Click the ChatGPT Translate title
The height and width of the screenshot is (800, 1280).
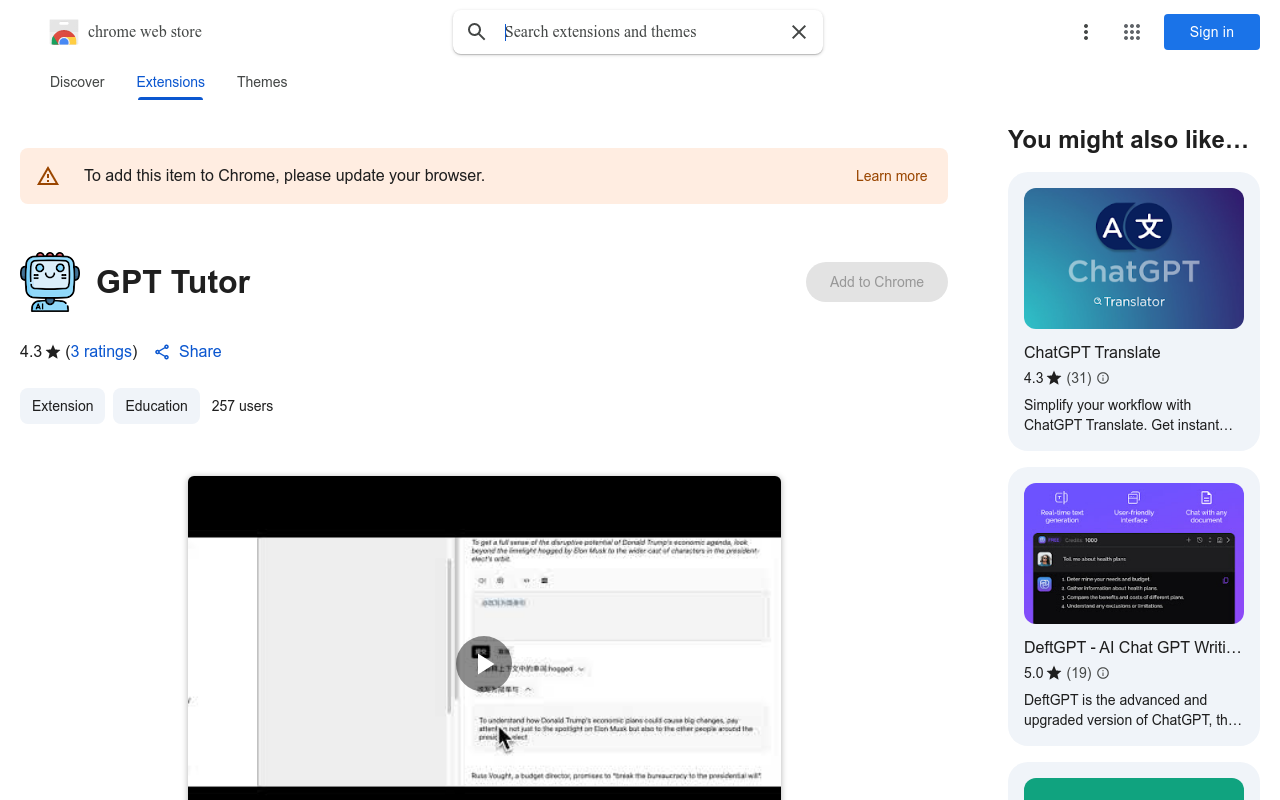click(1092, 352)
